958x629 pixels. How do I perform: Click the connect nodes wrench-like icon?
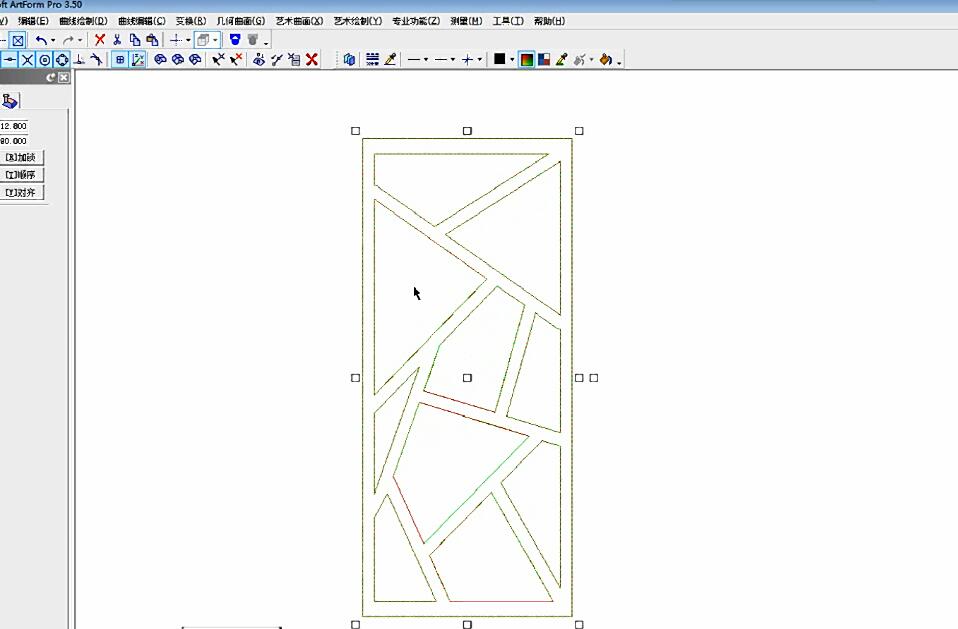pos(277,60)
